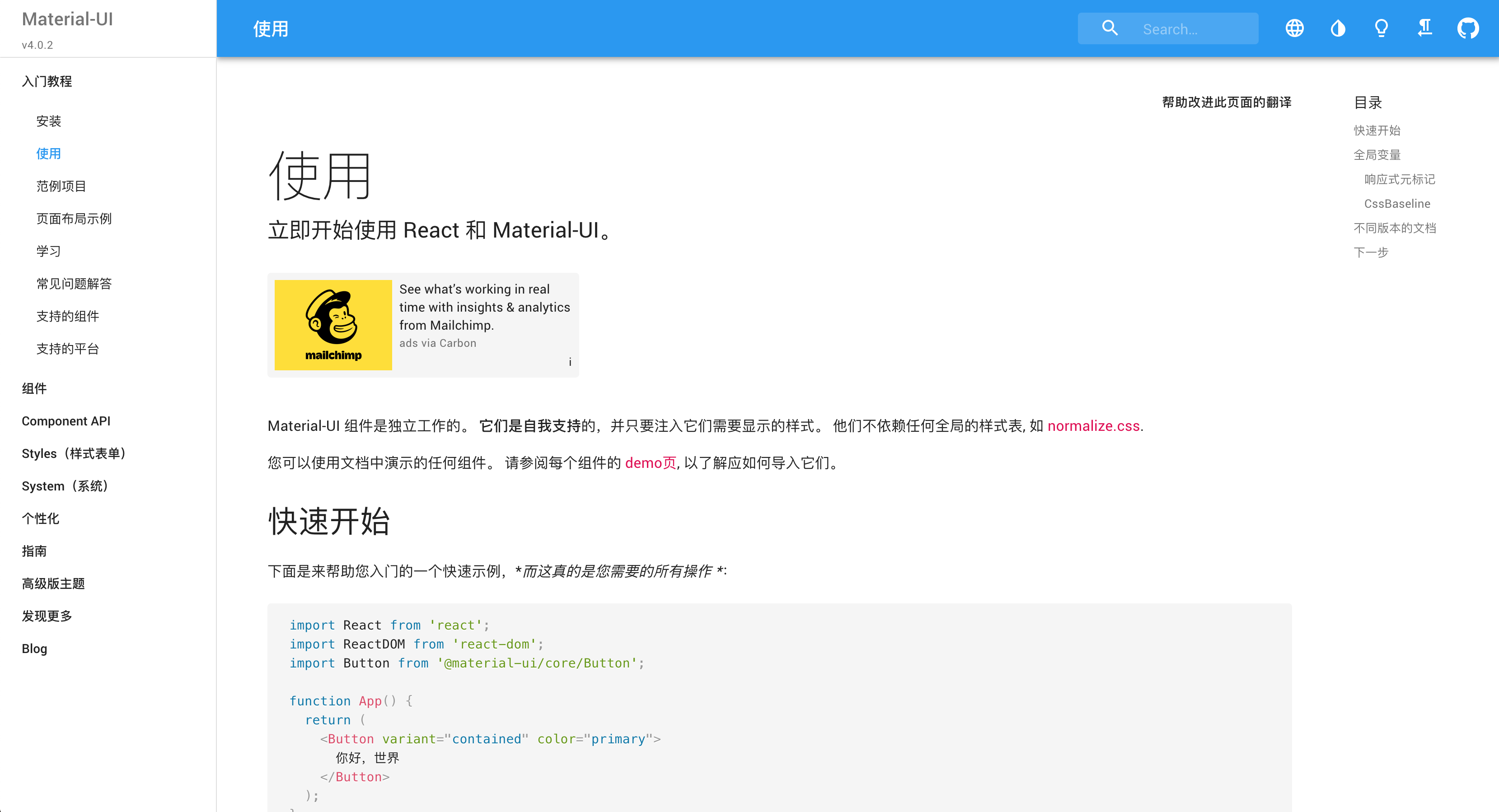Jump to CssBaseline in the table of contents
Viewport: 1499px width, 812px height.
coord(1397,204)
